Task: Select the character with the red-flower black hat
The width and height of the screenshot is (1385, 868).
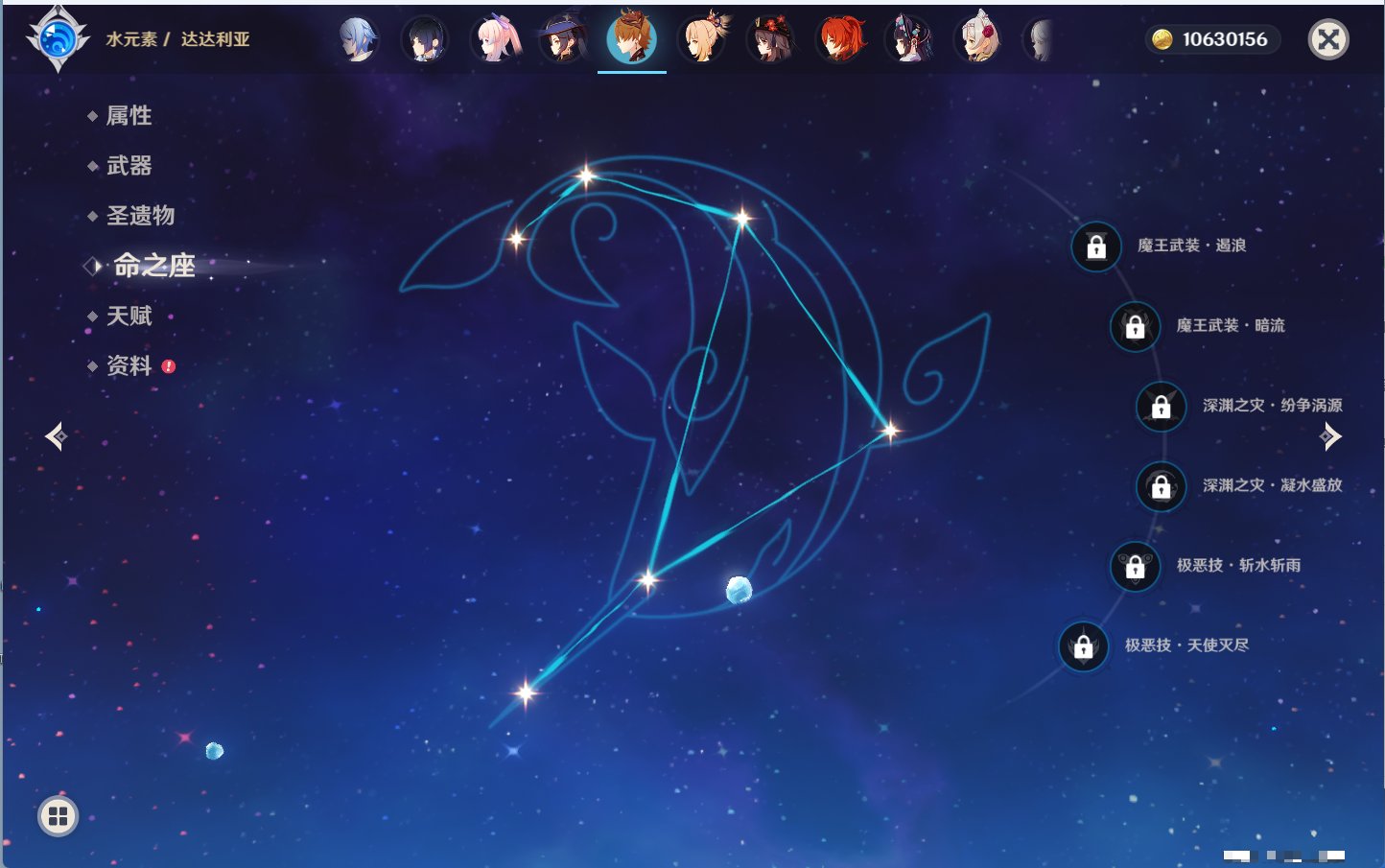Action: (x=771, y=40)
